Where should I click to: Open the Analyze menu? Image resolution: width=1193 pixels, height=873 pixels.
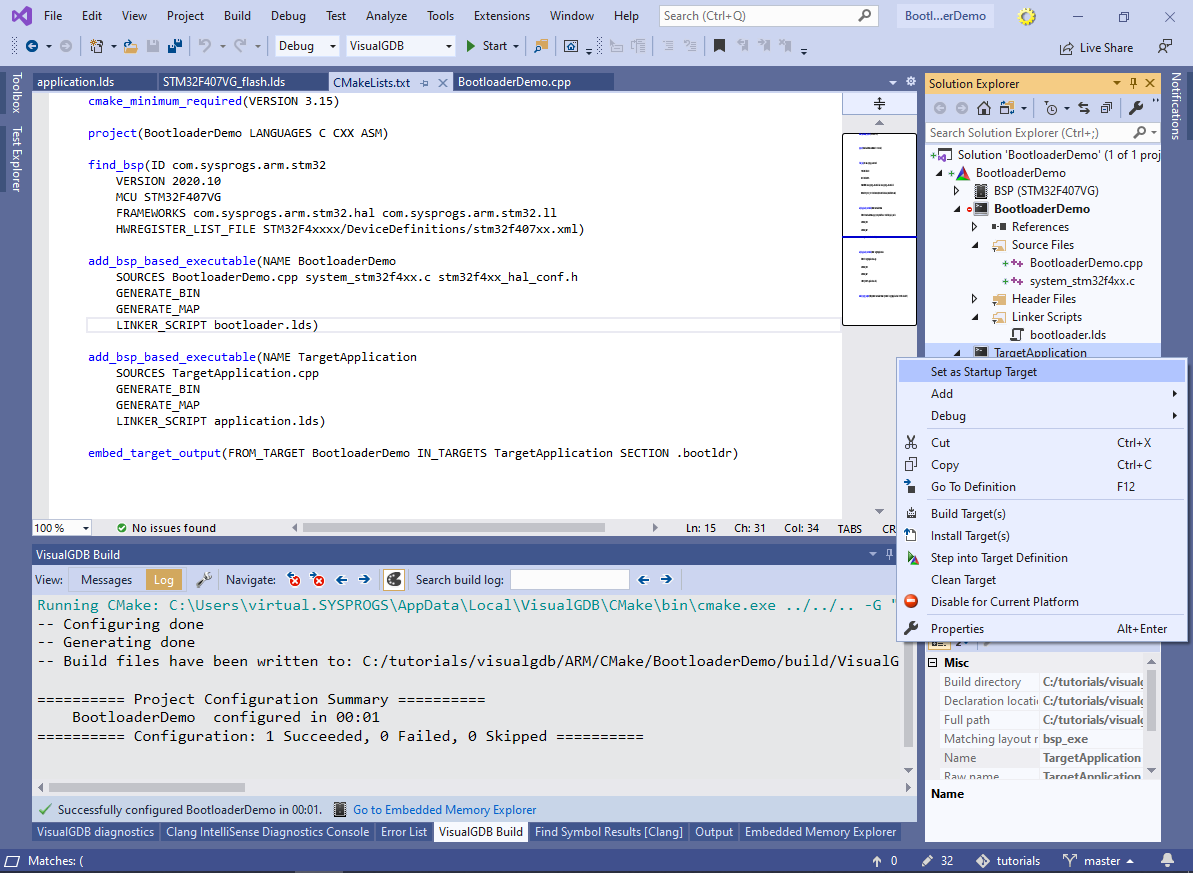(x=387, y=16)
